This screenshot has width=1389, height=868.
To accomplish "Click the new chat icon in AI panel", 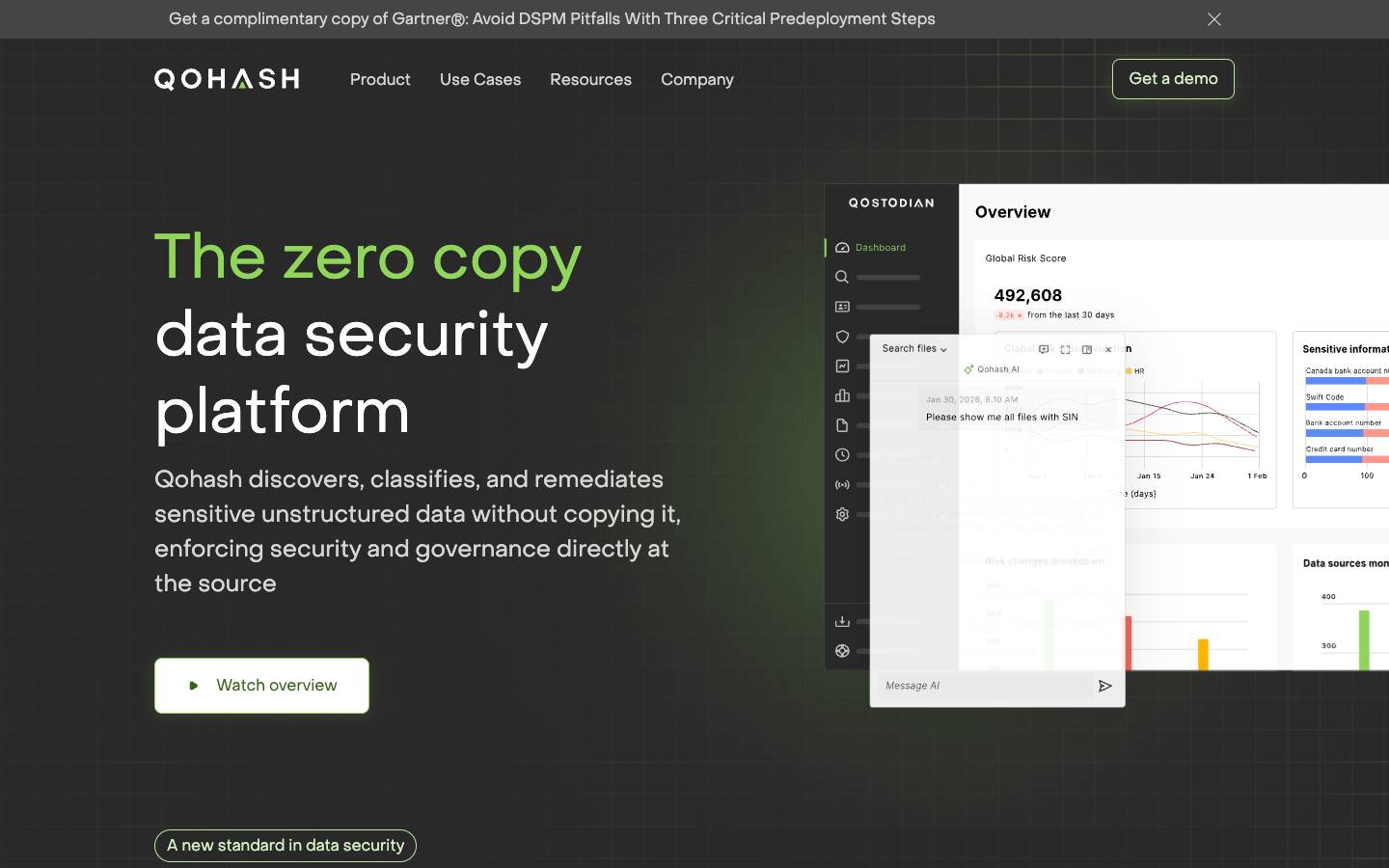I will [1044, 349].
